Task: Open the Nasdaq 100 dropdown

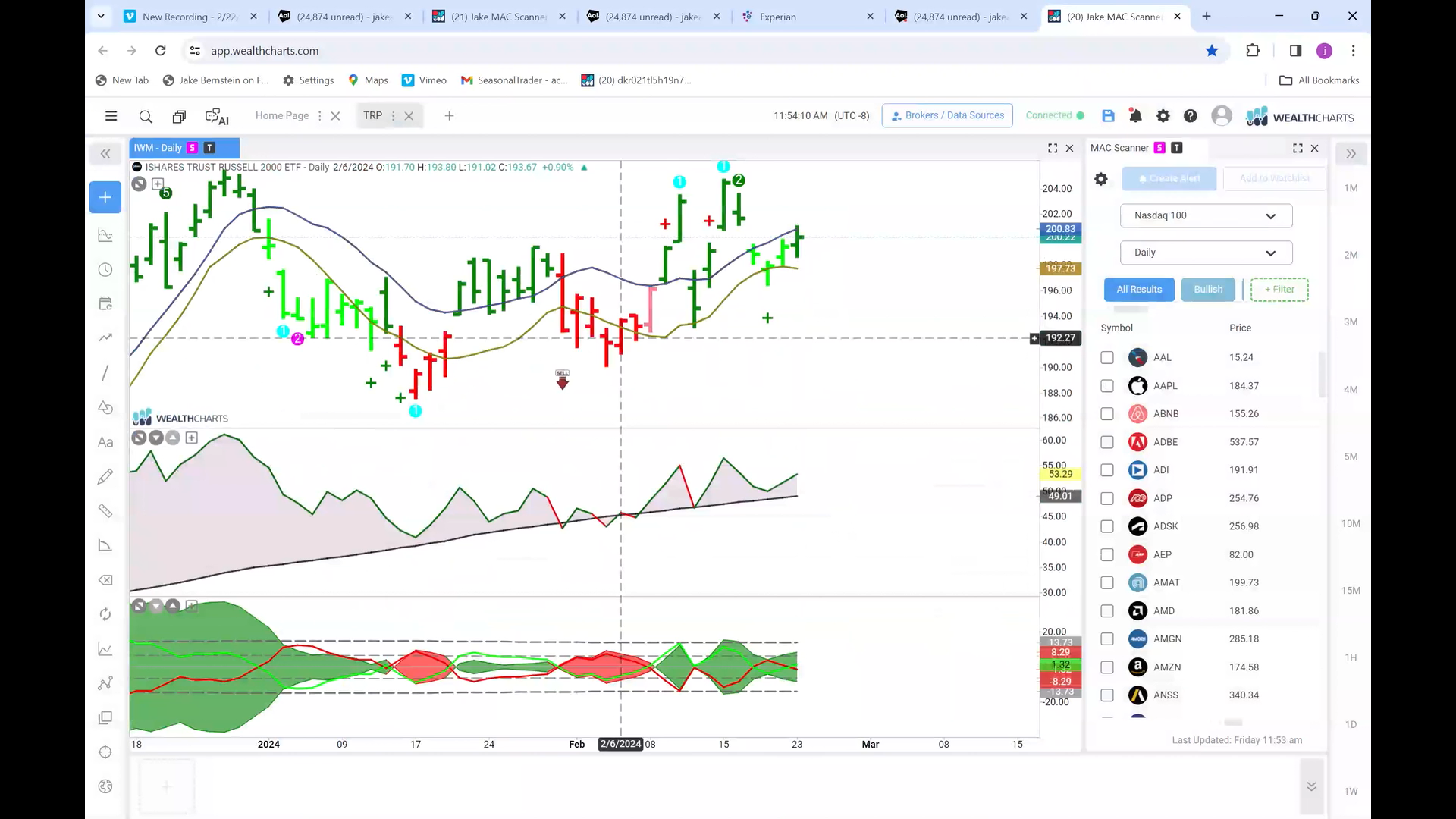Action: pos(1206,215)
